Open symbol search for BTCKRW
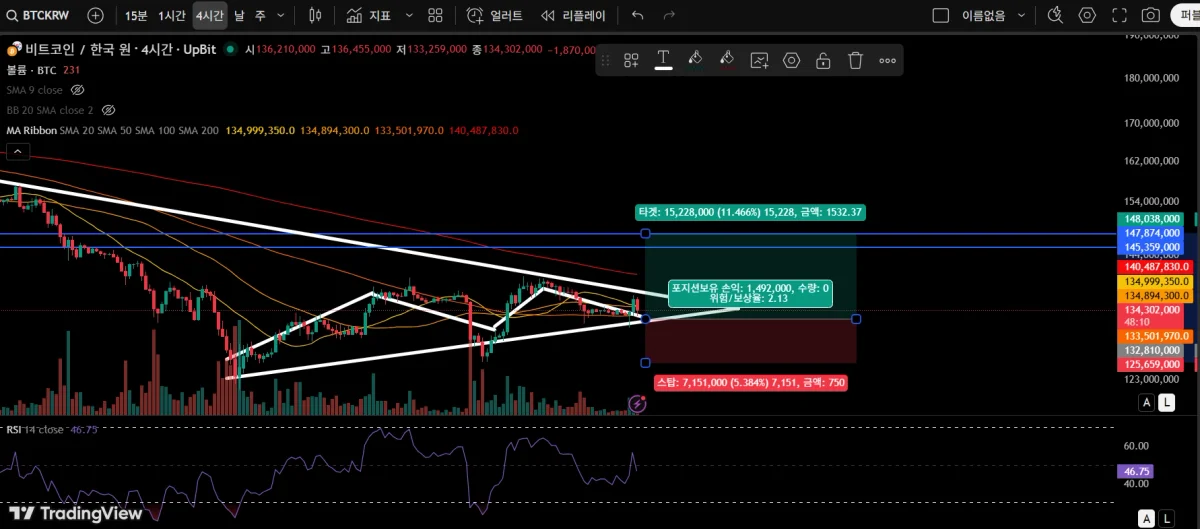 [x=40, y=15]
